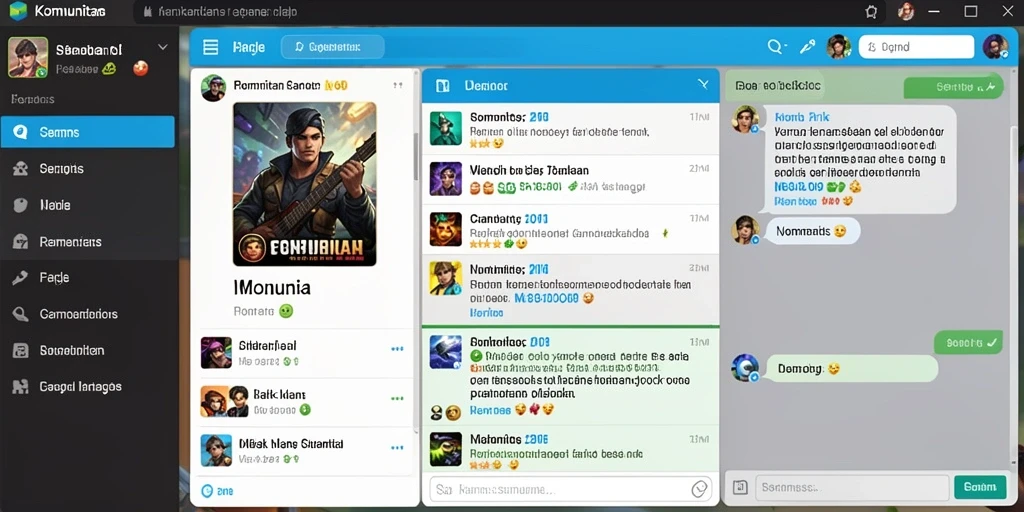1024x512 pixels.
Task: Click the sidebar profile avatar
Action: (27, 57)
